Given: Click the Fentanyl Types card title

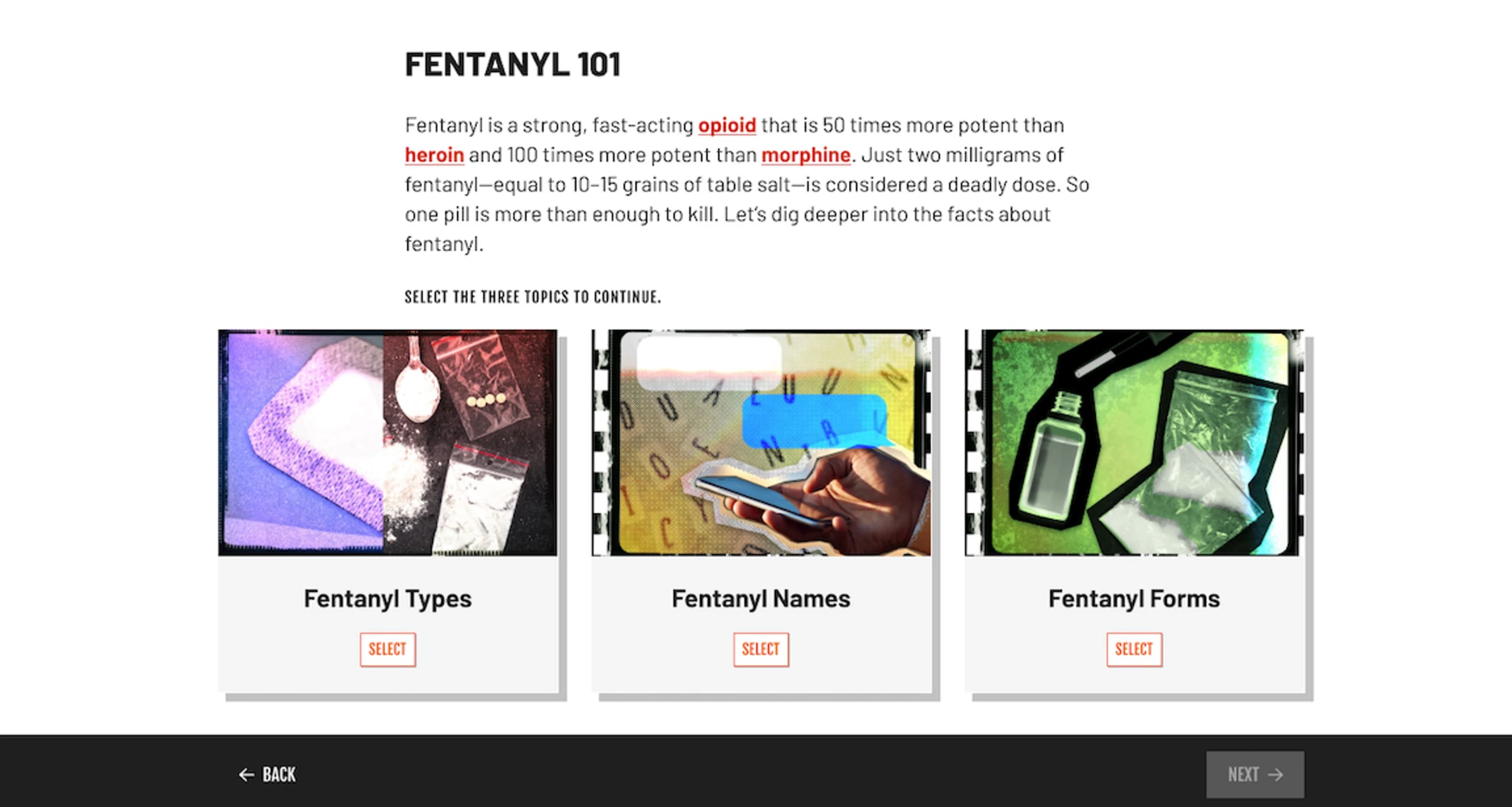Looking at the screenshot, I should click(x=387, y=599).
